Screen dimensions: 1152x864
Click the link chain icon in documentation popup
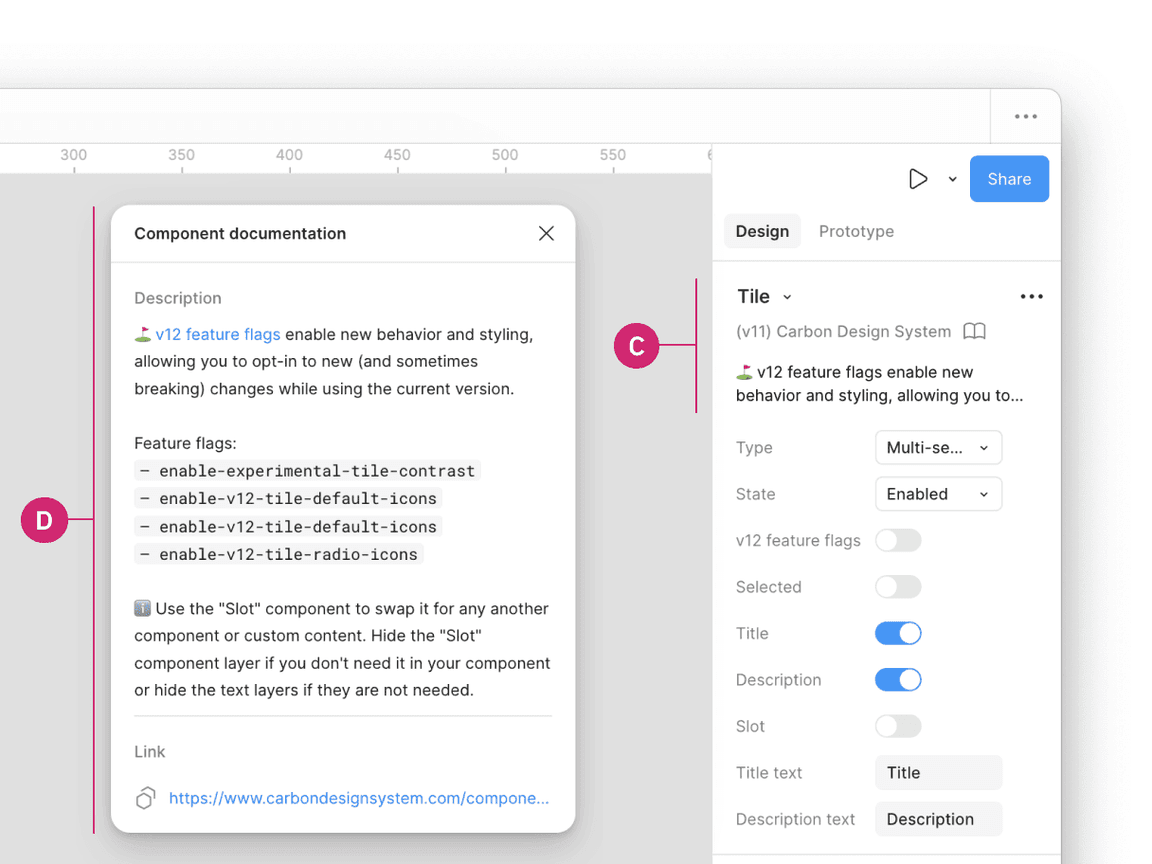click(x=145, y=798)
